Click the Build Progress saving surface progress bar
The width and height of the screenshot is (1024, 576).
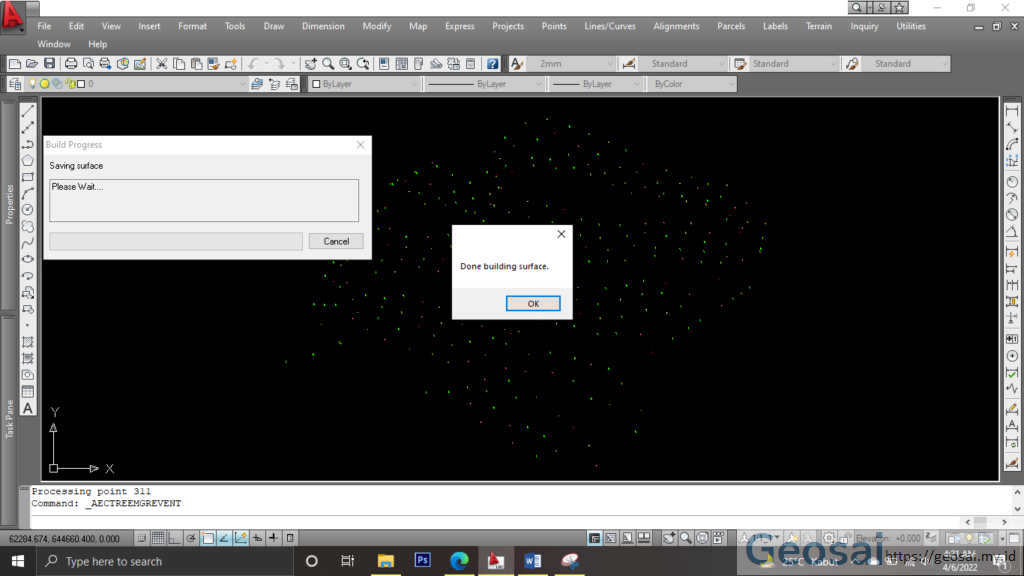click(175, 241)
